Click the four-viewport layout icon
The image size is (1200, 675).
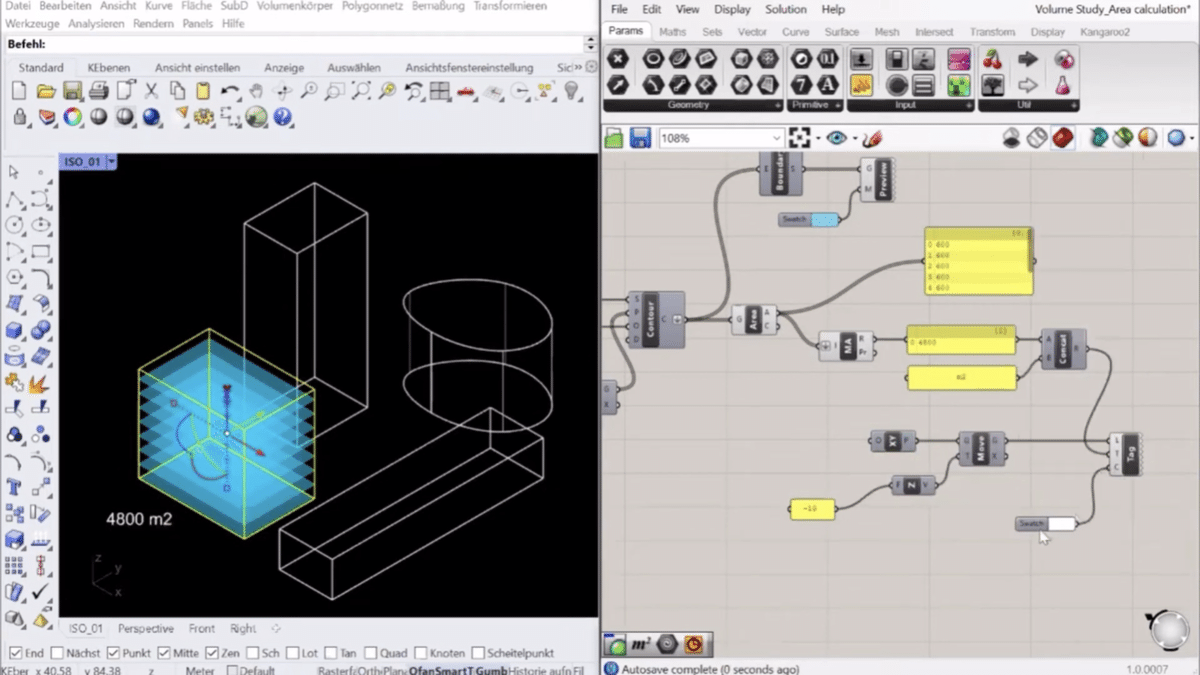coord(439,91)
